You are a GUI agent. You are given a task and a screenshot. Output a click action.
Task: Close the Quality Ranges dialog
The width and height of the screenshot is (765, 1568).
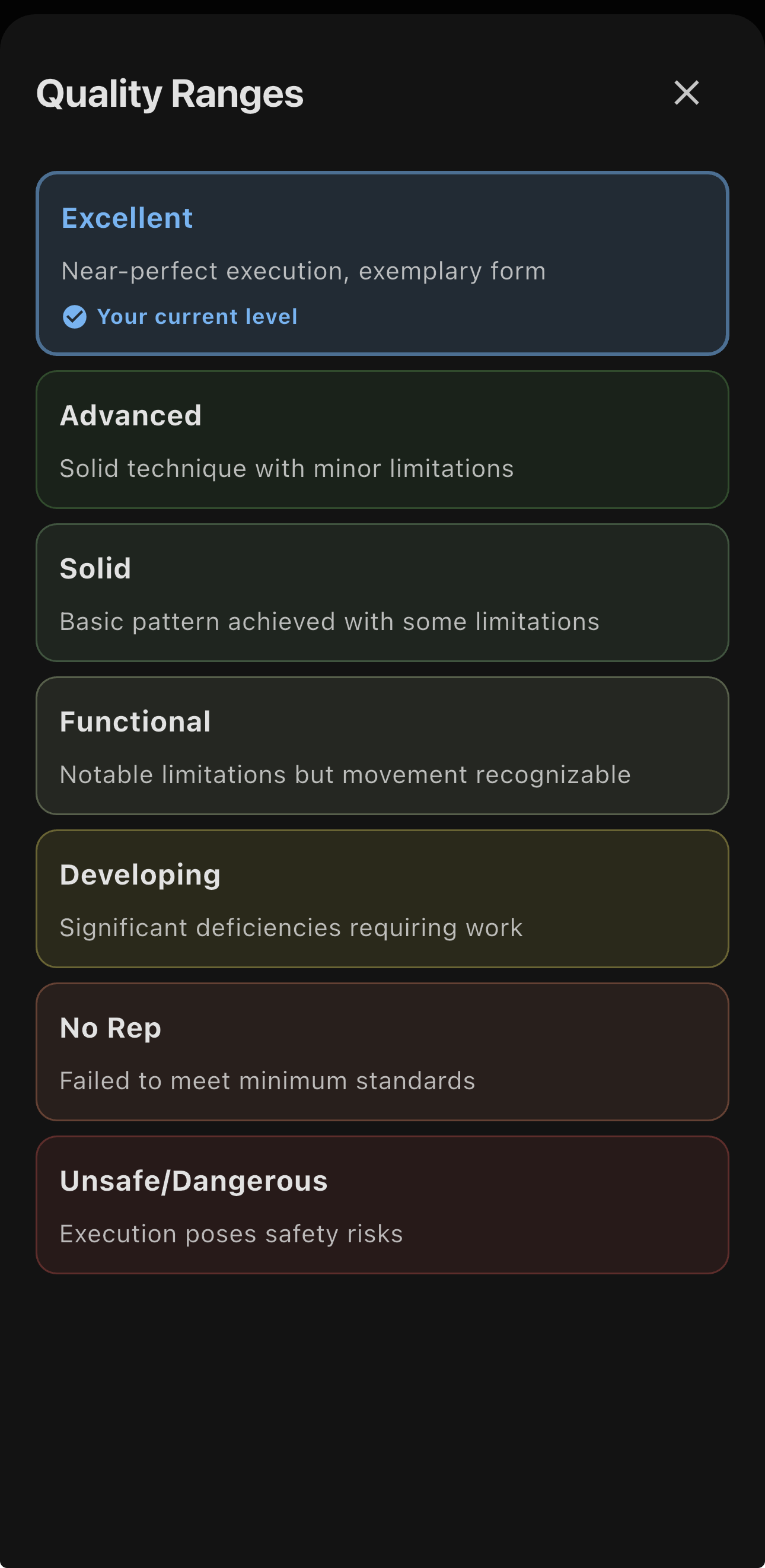pos(687,93)
